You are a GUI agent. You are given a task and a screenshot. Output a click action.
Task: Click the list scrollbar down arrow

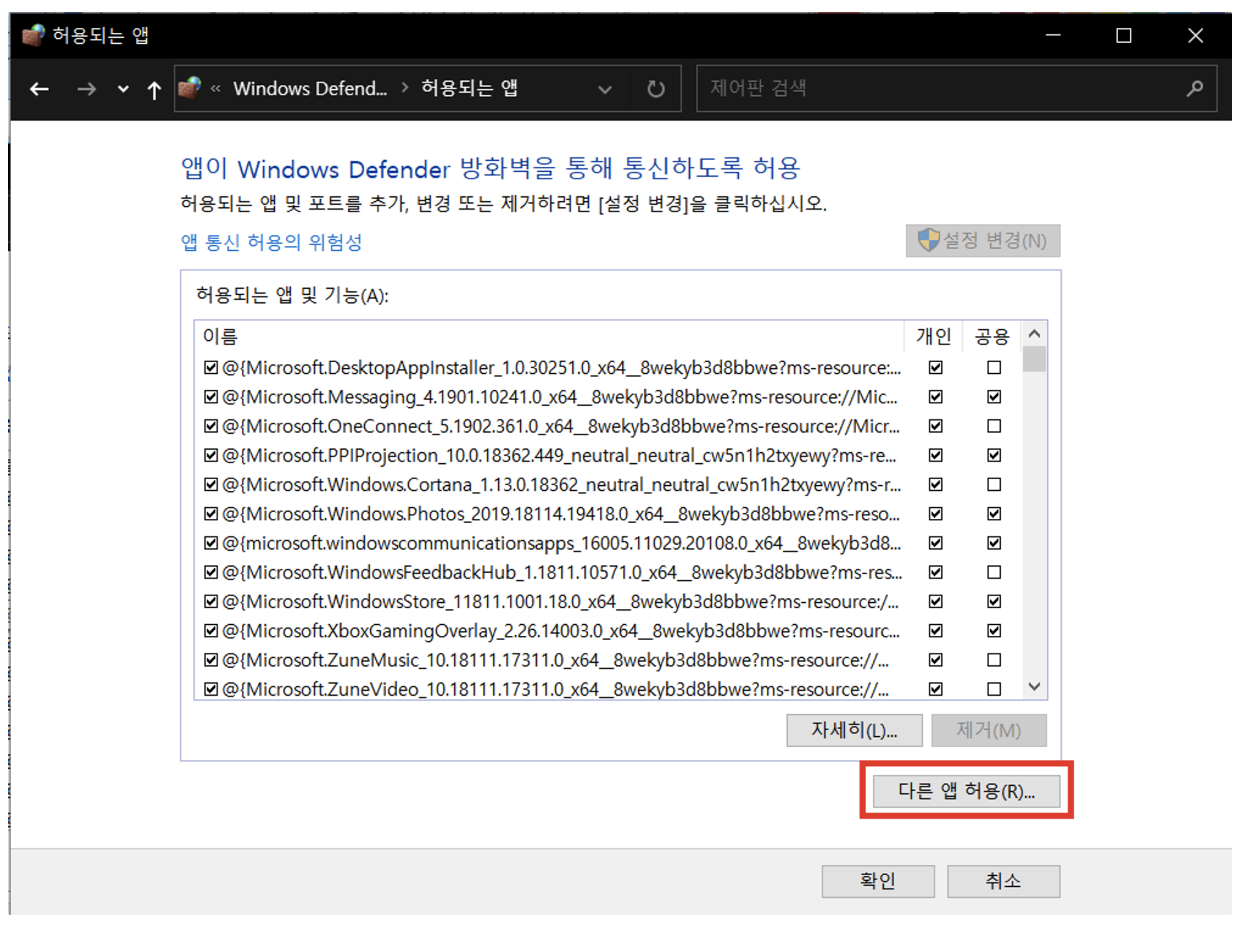pos(1035,687)
